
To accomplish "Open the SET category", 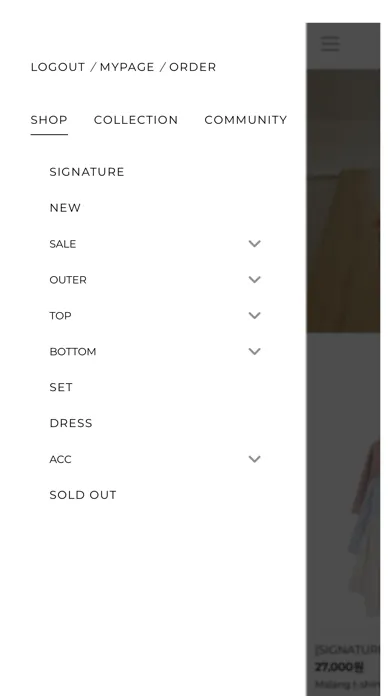I will point(61,387).
